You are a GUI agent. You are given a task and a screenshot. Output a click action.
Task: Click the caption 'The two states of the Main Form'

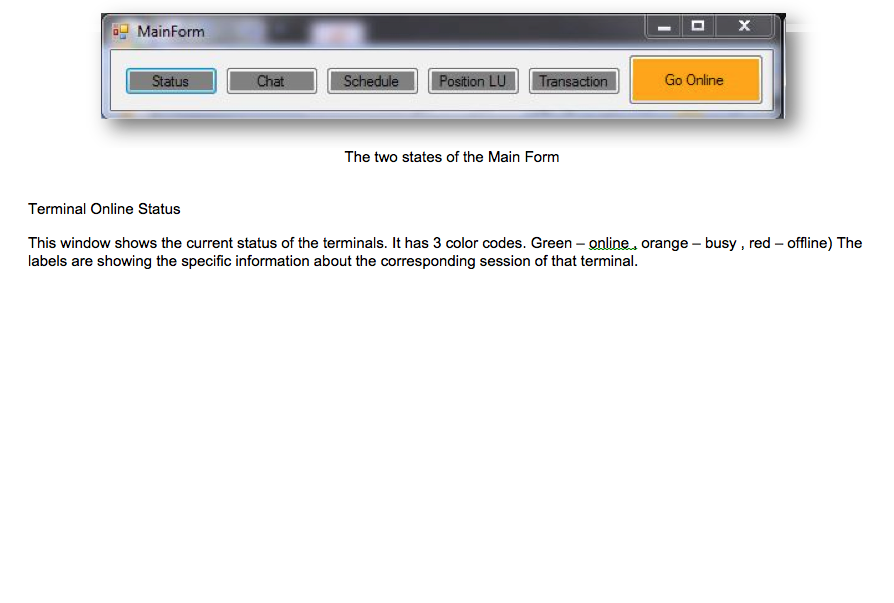click(452, 157)
